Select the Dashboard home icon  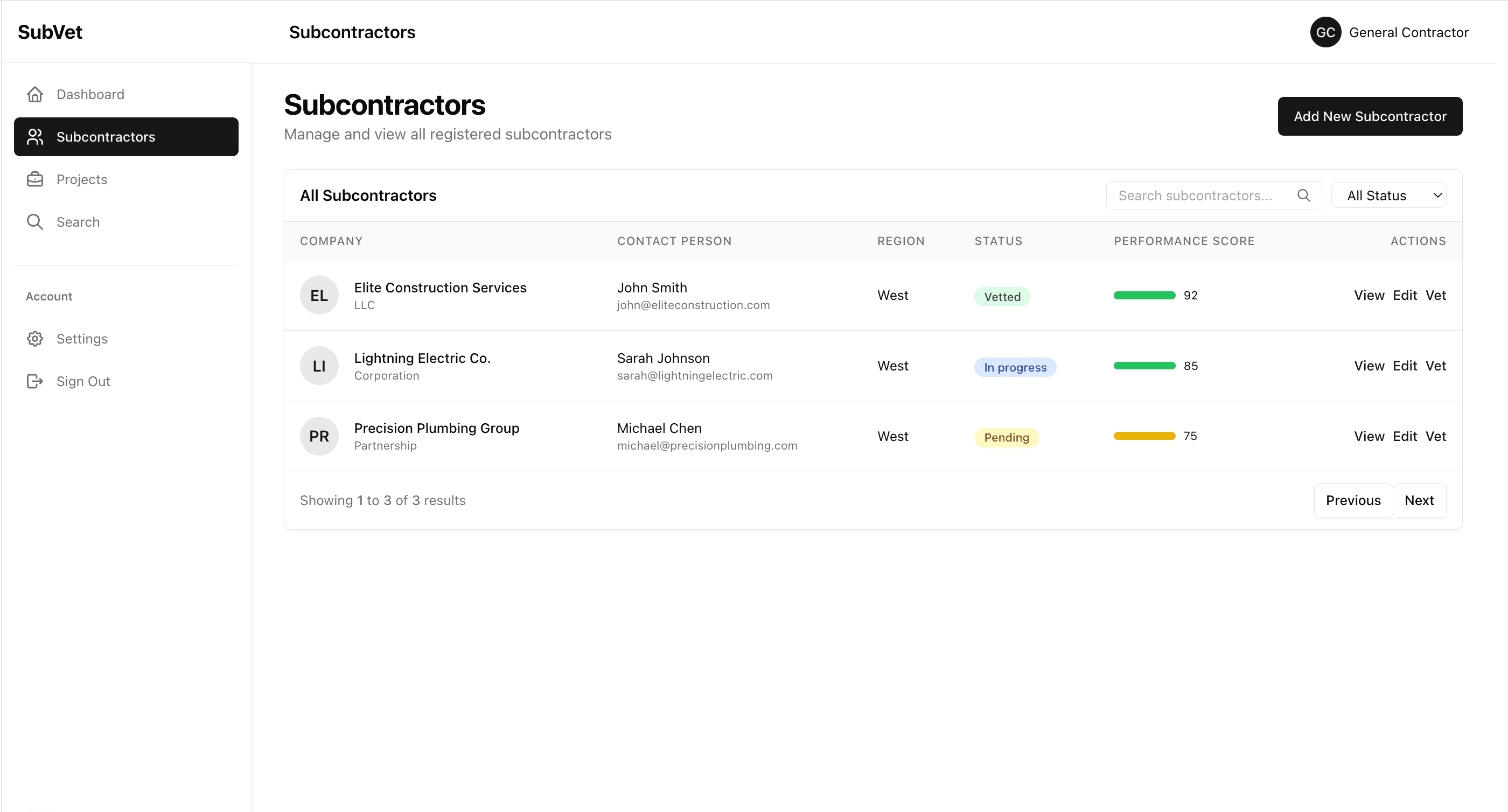[x=35, y=94]
